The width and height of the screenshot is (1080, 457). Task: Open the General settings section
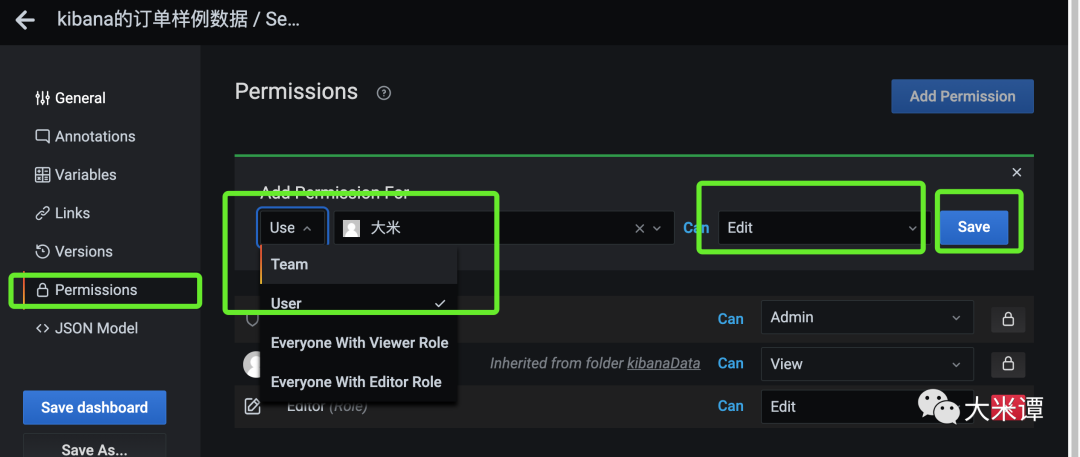pos(80,98)
